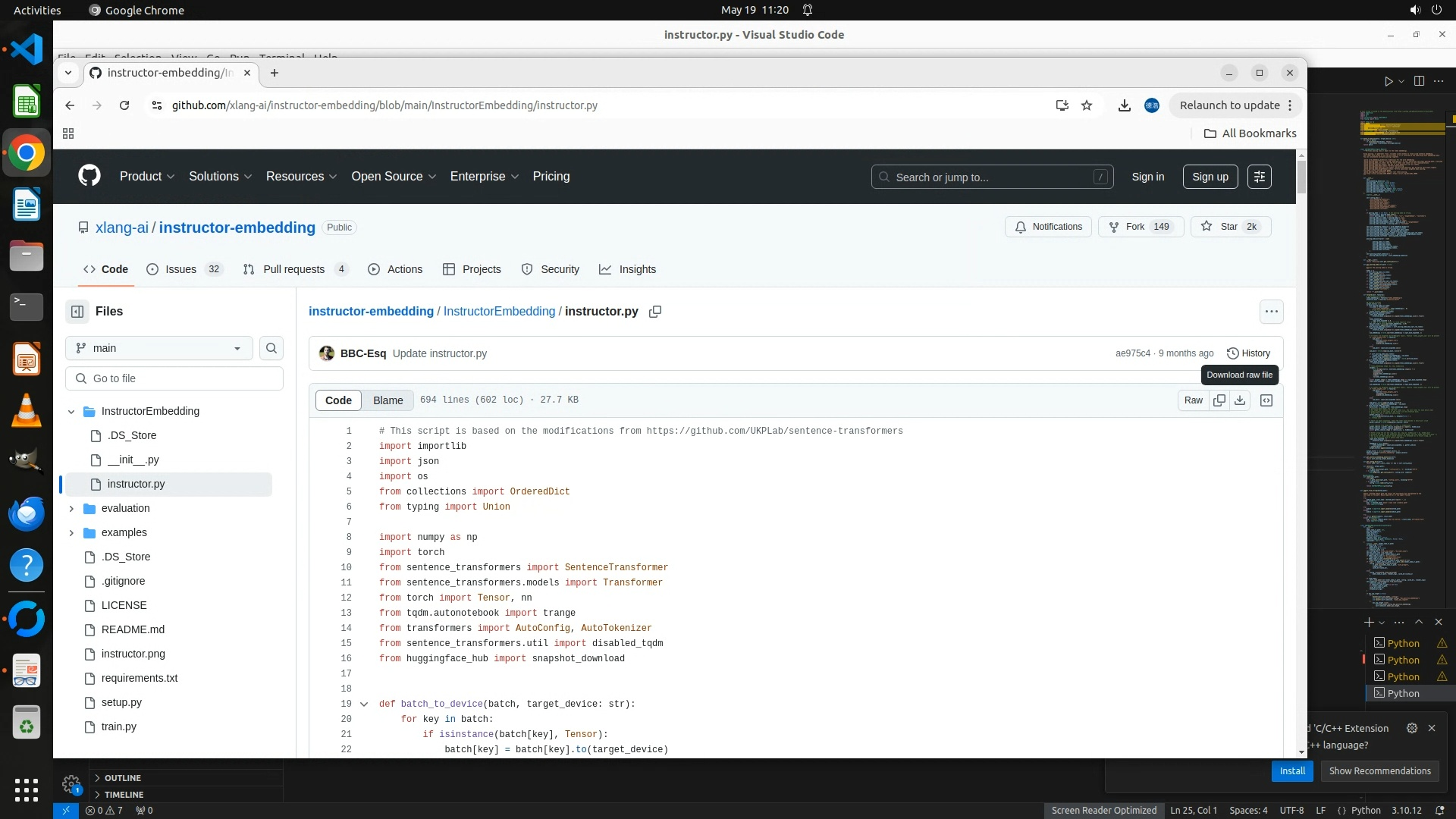
Task: Expand the evaluation folder
Action: tap(71, 508)
